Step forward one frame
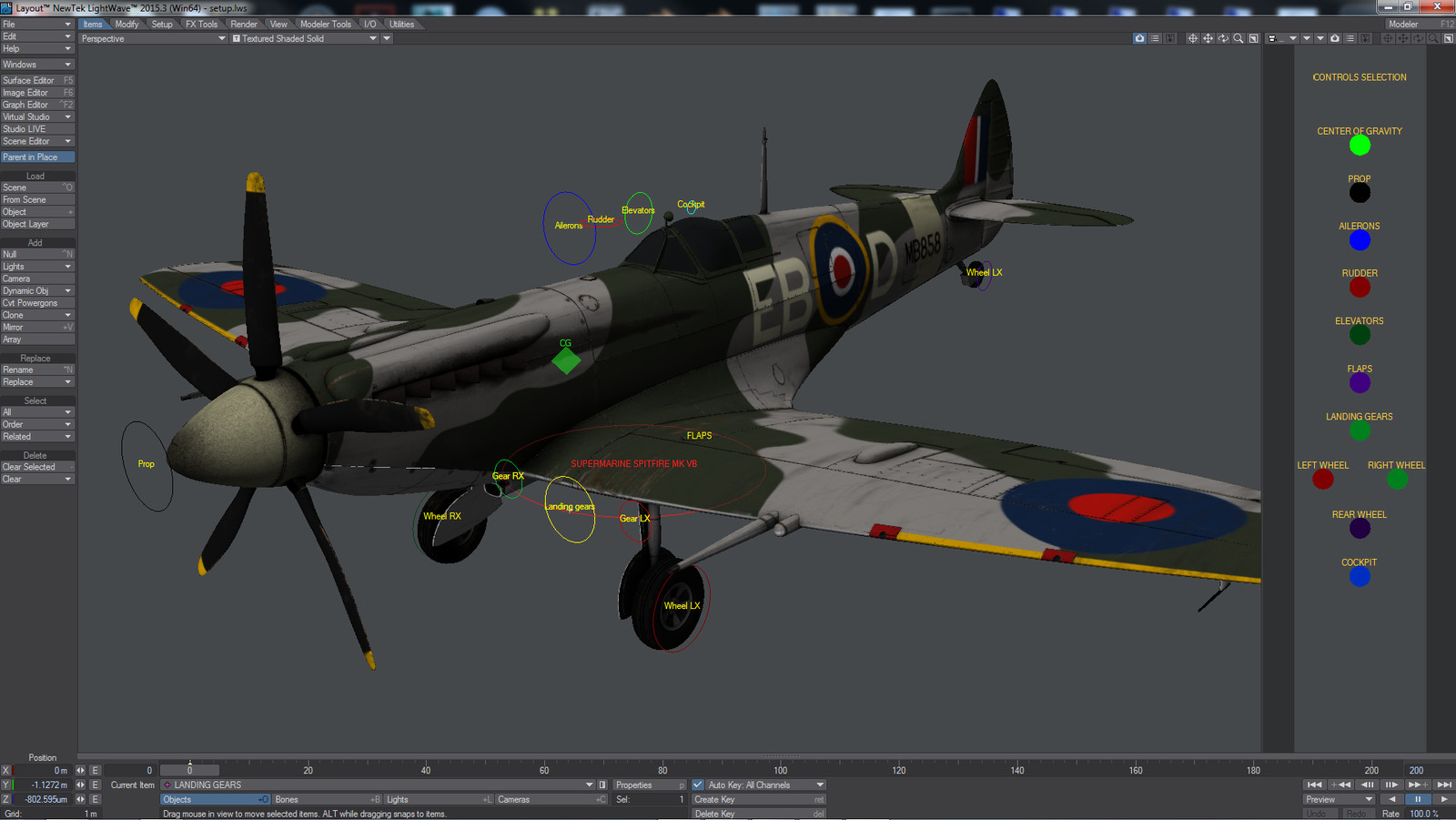The image size is (1456, 820). [x=1391, y=785]
